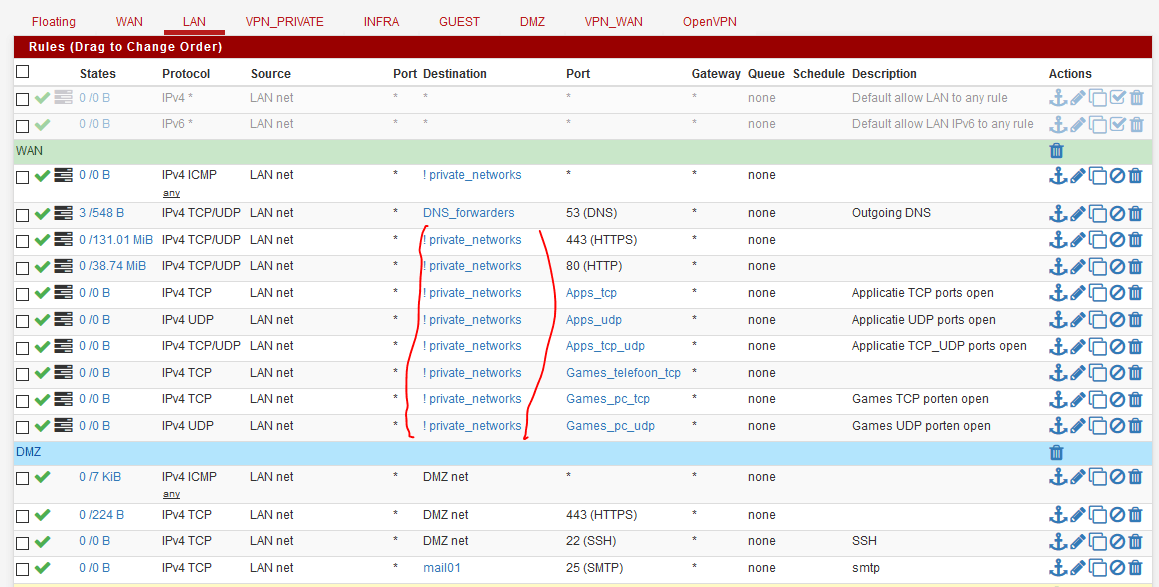This screenshot has width=1159, height=587.
Task: Click the 443 (HTTPS) port in DMZ net row
Action: click(601, 515)
